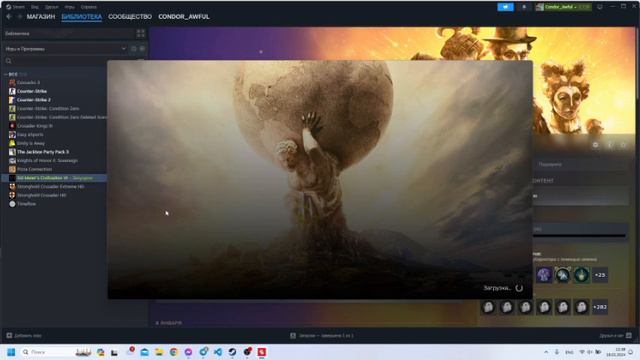Select Crusader Kings III in list
This screenshot has width=640, height=360.
click(x=35, y=126)
